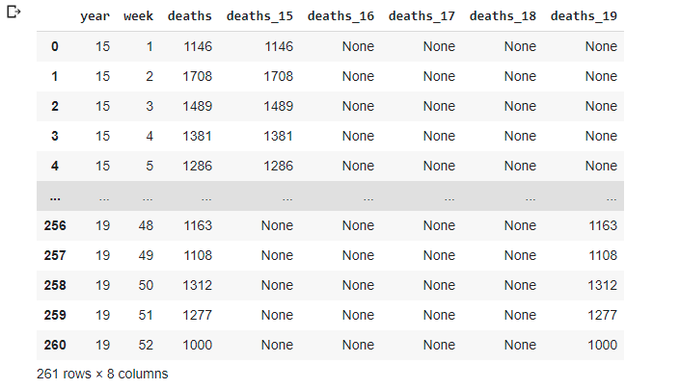680x389 pixels.
Task: Click the deaths_15 column header
Action: [x=260, y=16]
